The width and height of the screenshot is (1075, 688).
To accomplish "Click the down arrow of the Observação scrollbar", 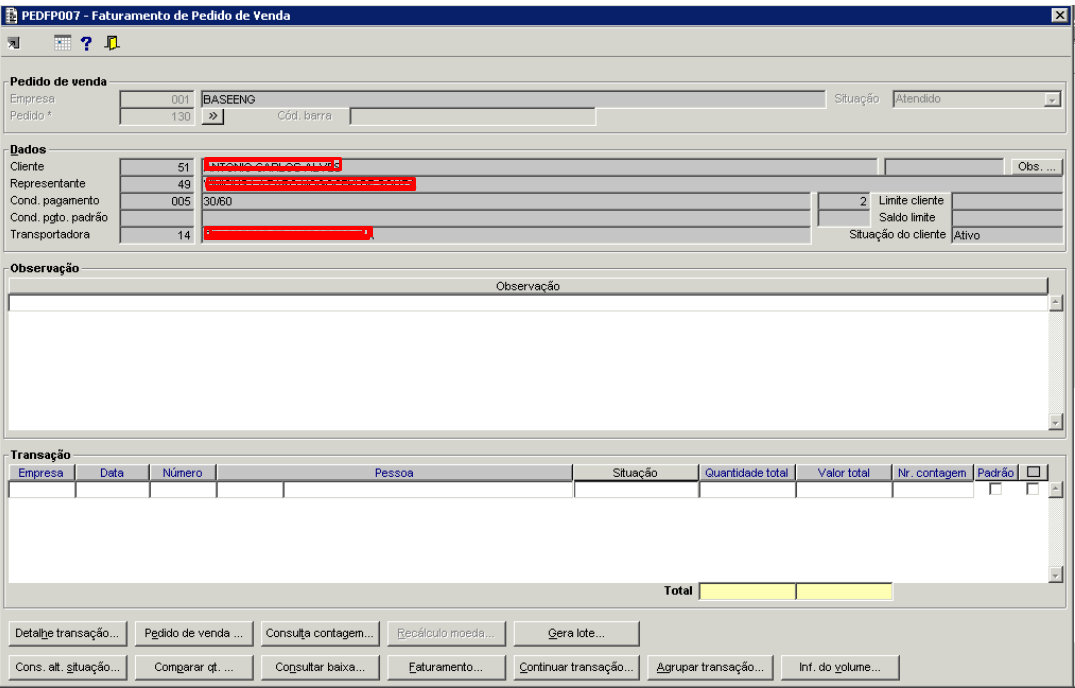I will tap(1056, 423).
